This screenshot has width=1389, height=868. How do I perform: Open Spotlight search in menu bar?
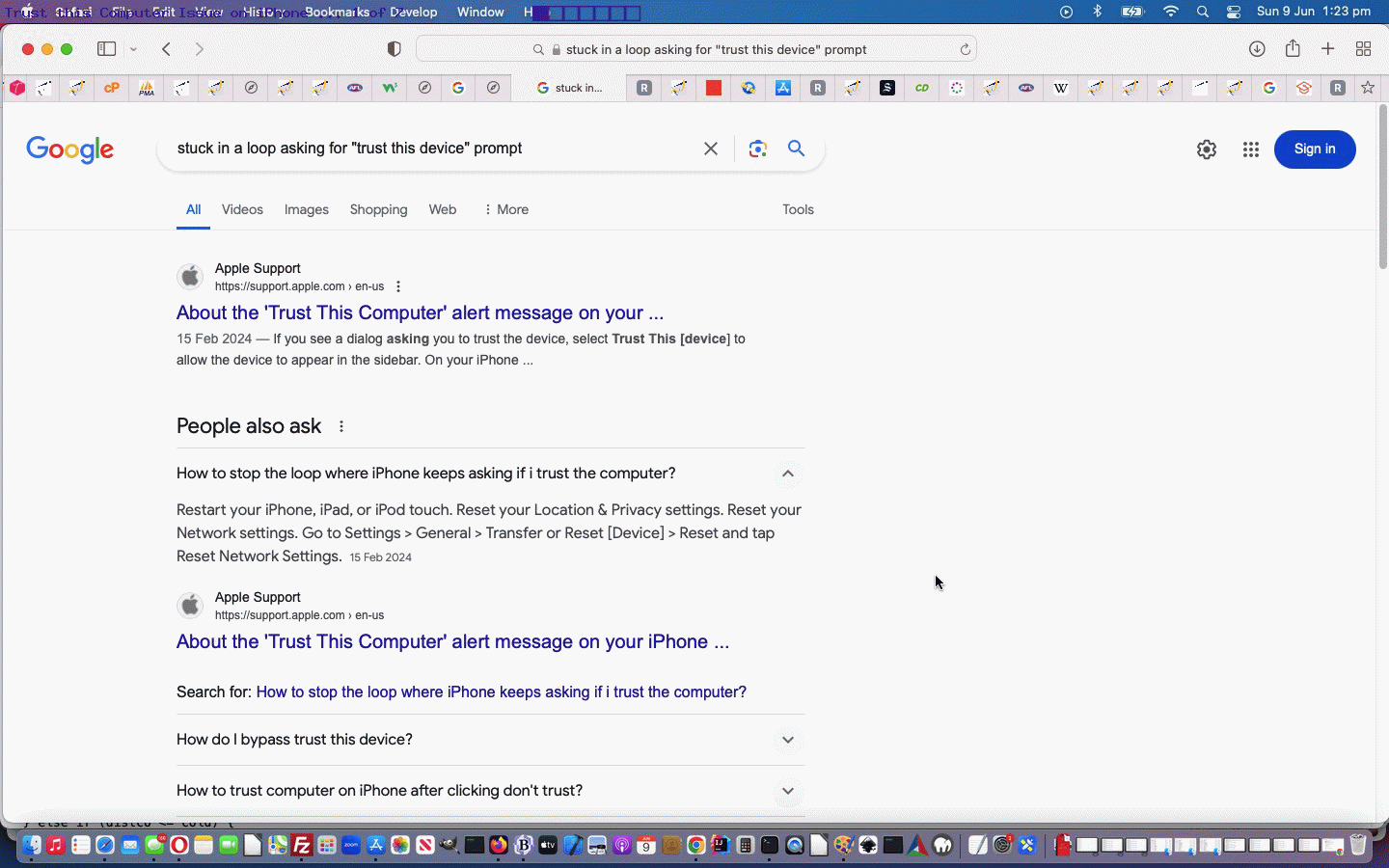click(x=1203, y=12)
